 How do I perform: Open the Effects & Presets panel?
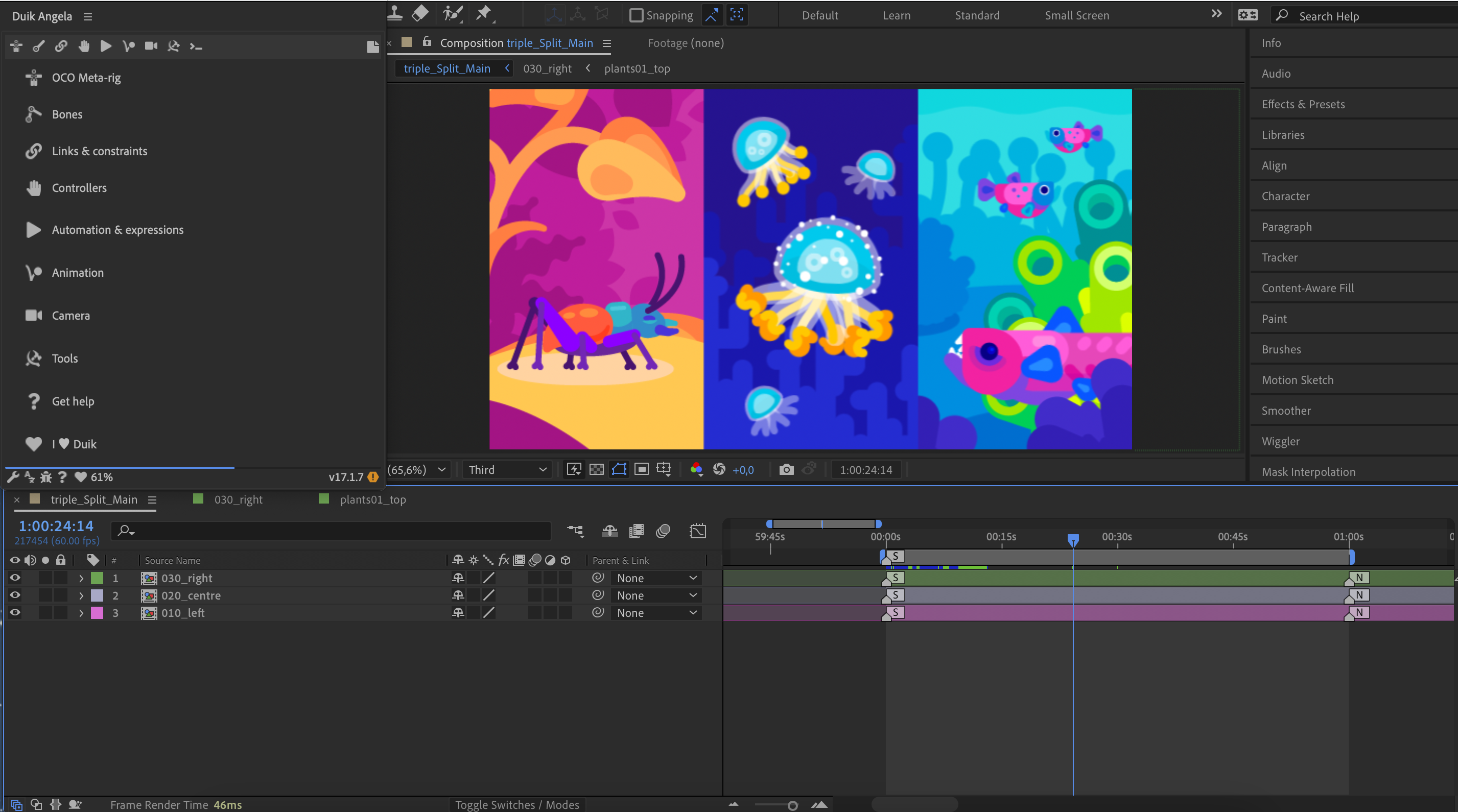(x=1303, y=104)
